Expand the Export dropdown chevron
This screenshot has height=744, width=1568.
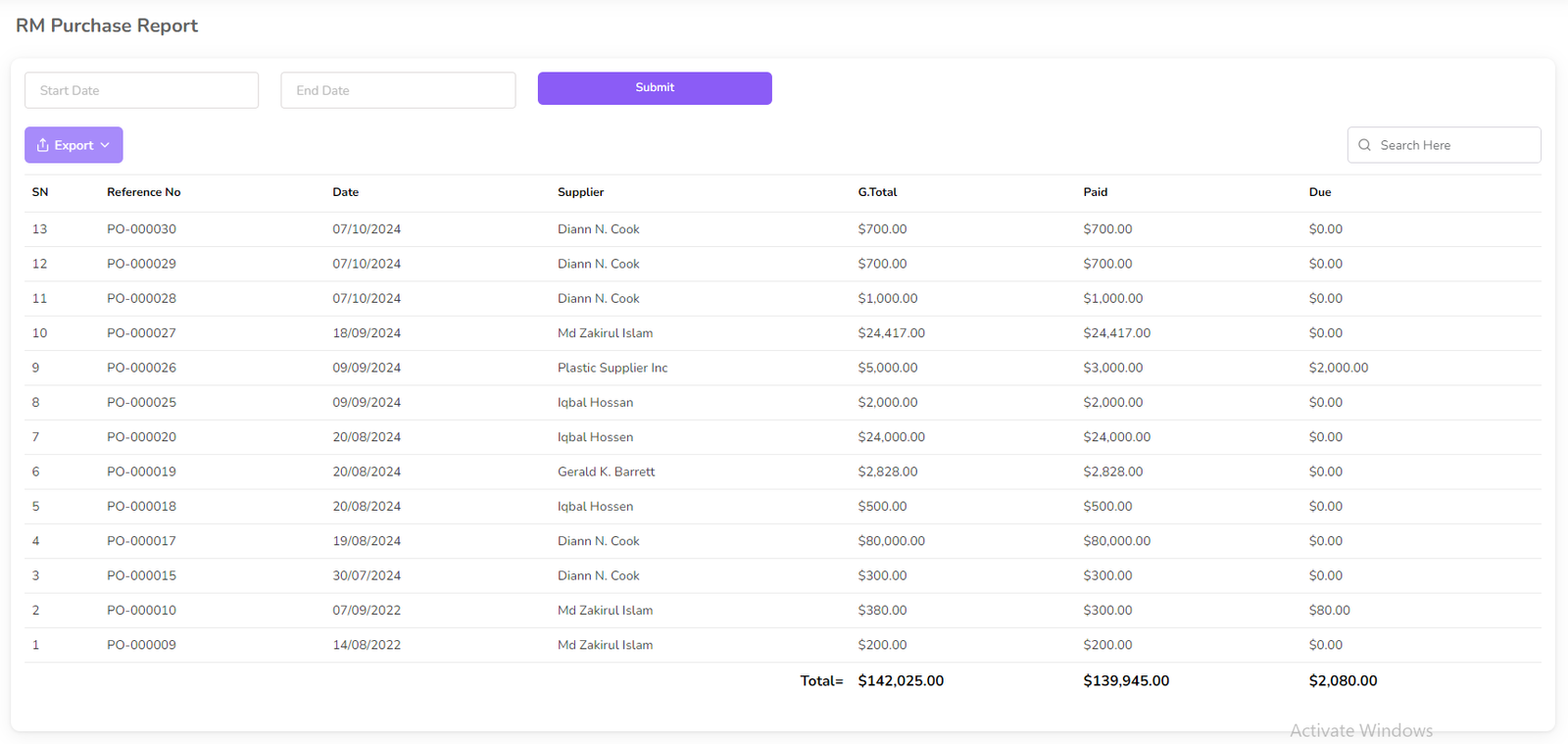point(105,145)
